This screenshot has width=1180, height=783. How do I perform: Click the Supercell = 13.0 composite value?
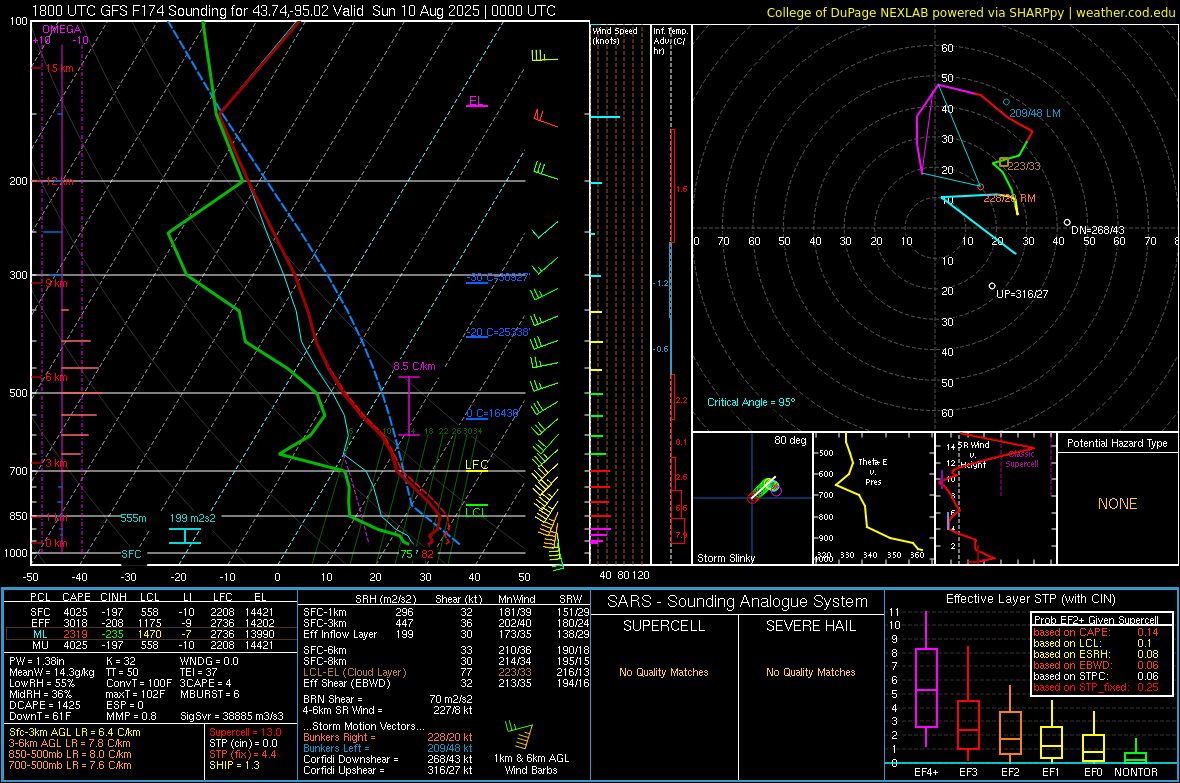(245, 732)
